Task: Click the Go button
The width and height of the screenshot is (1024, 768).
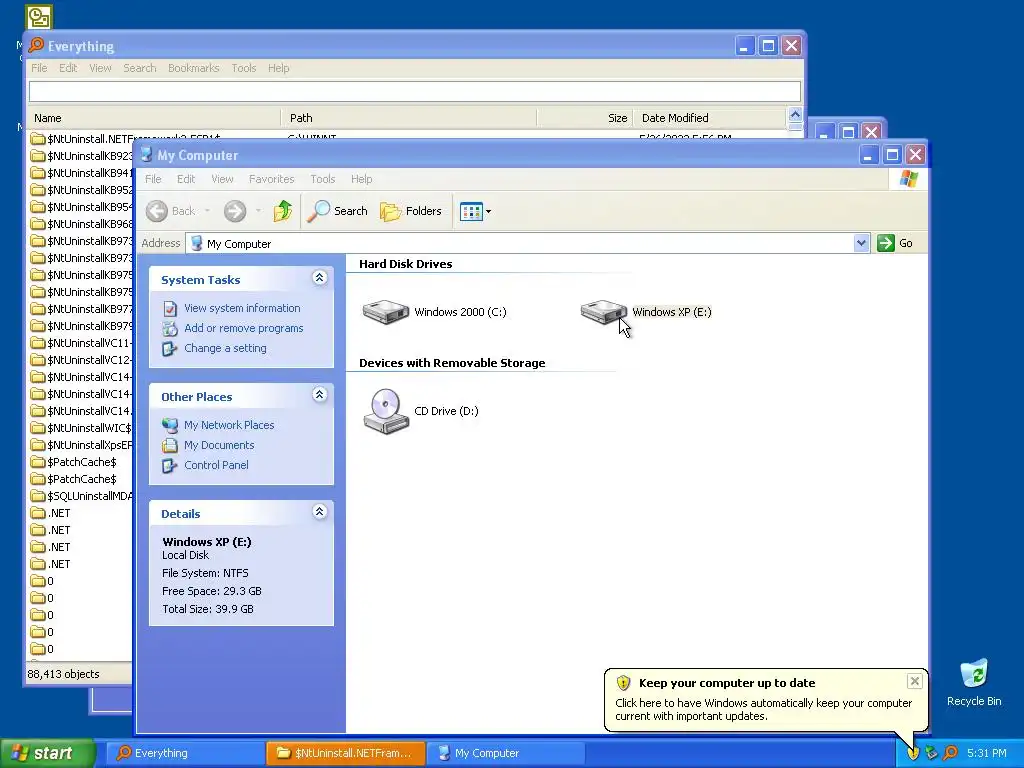Action: pos(896,244)
